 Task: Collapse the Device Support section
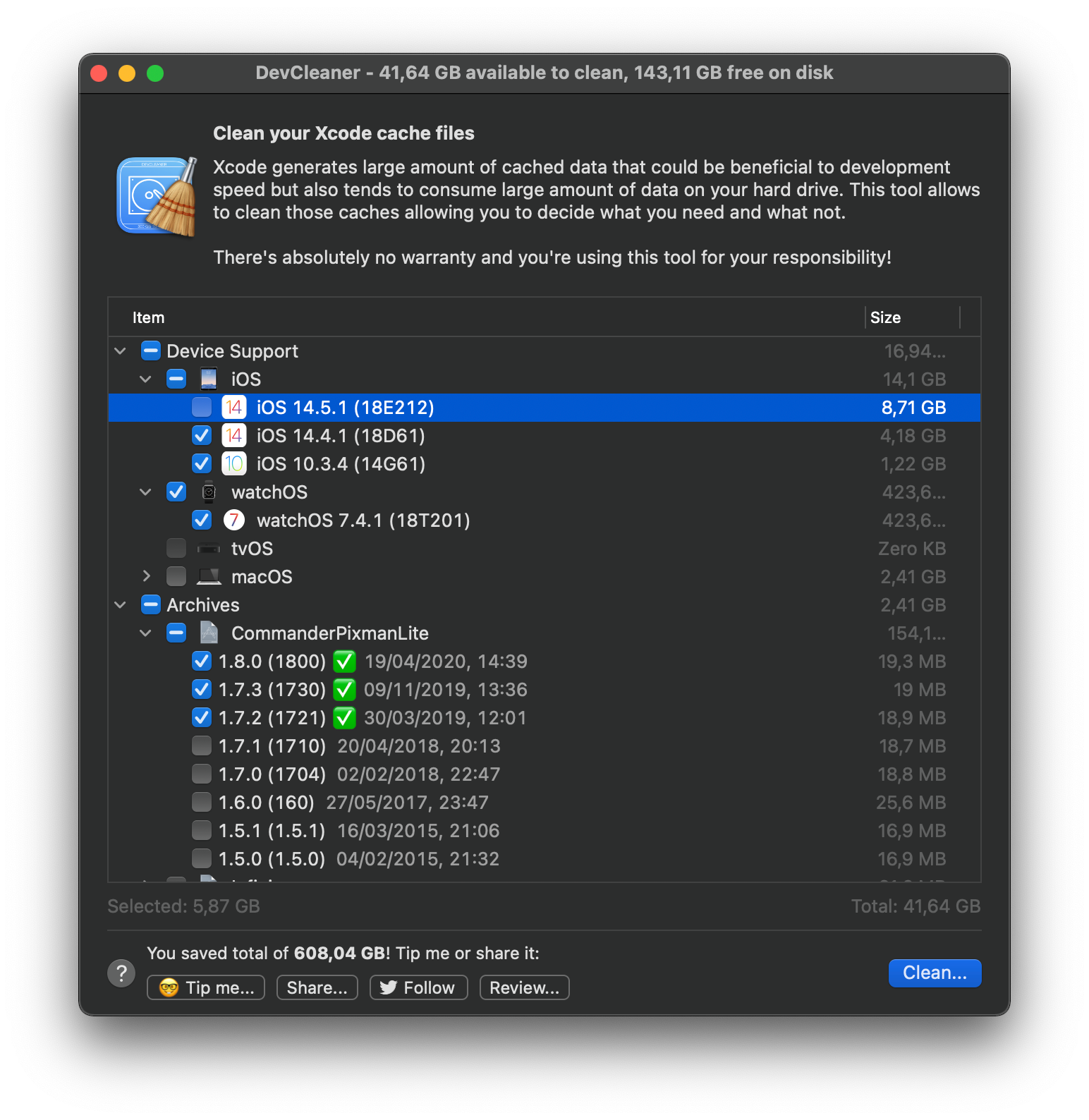tap(121, 351)
